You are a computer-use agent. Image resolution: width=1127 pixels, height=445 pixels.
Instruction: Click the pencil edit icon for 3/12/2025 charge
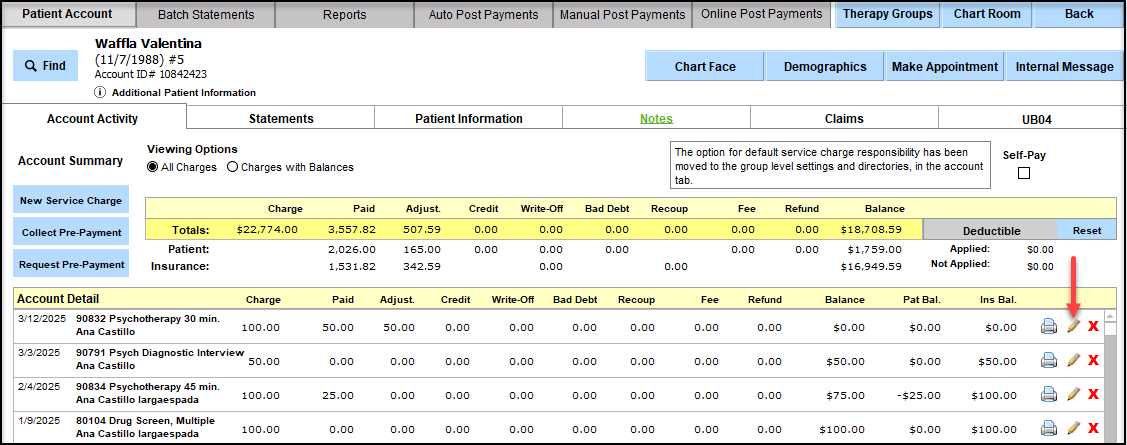1073,327
